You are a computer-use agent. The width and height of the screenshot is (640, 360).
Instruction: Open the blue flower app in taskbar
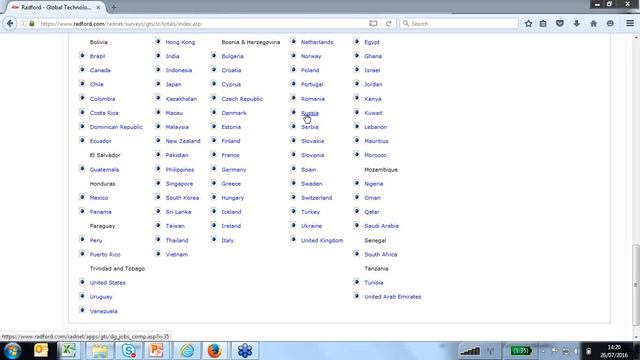245,351
